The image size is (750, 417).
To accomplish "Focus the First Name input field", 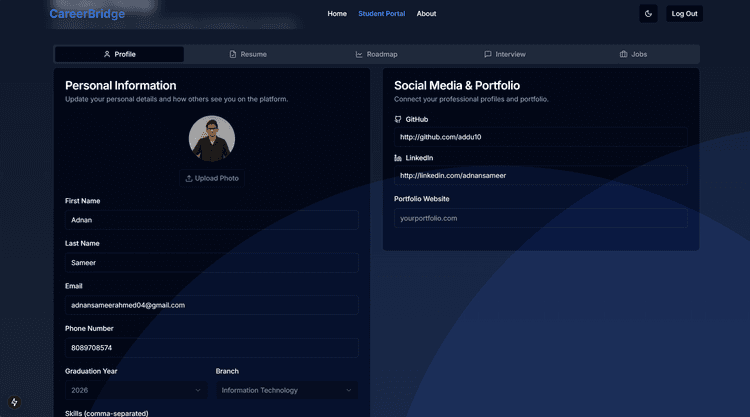I will click(x=212, y=220).
